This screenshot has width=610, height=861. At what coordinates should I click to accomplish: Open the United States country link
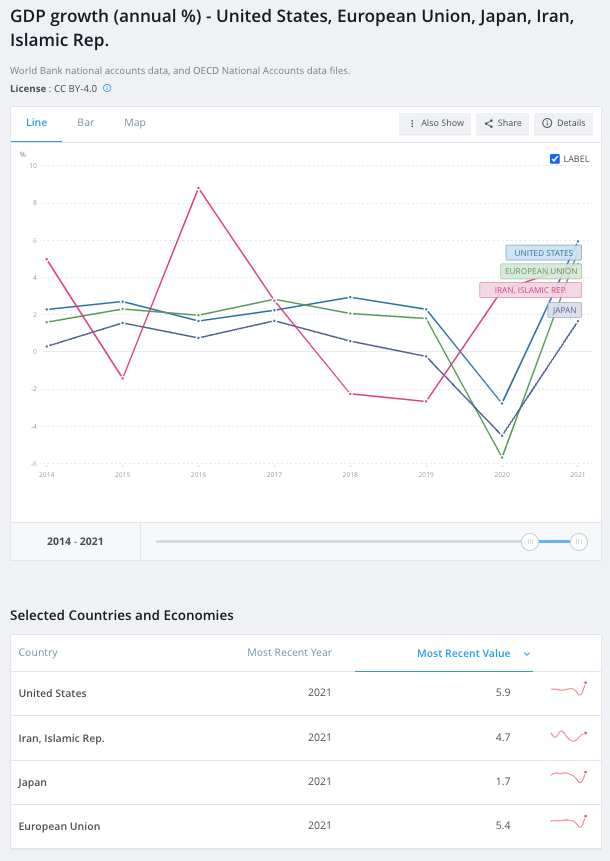coord(53,693)
